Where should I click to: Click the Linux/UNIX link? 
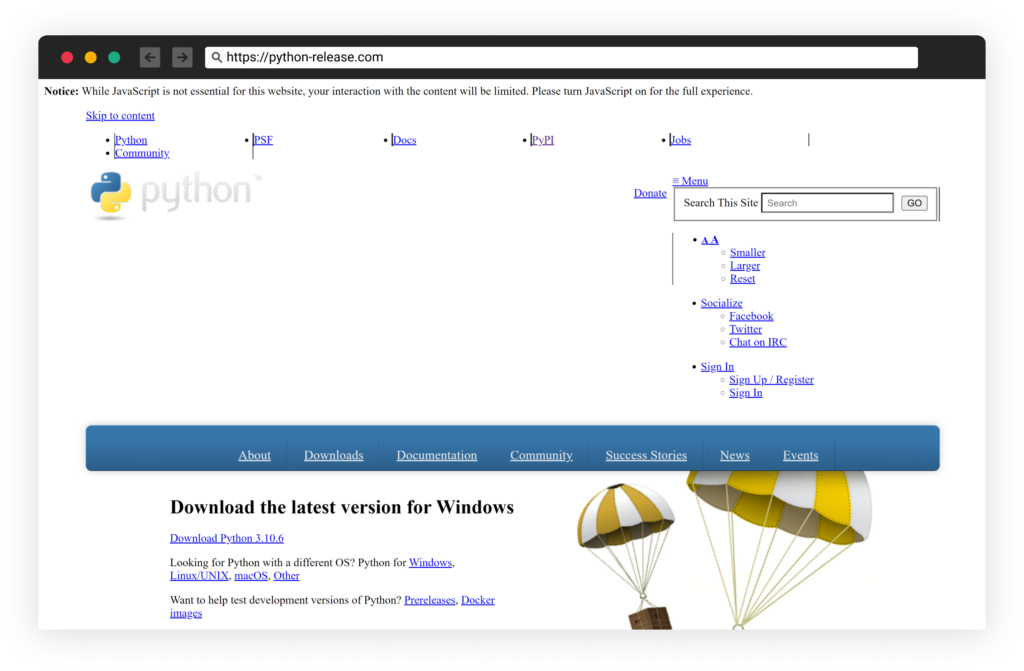(199, 576)
